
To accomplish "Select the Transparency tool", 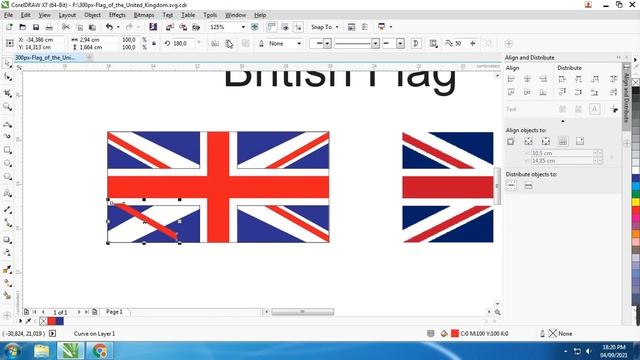I will 7,253.
